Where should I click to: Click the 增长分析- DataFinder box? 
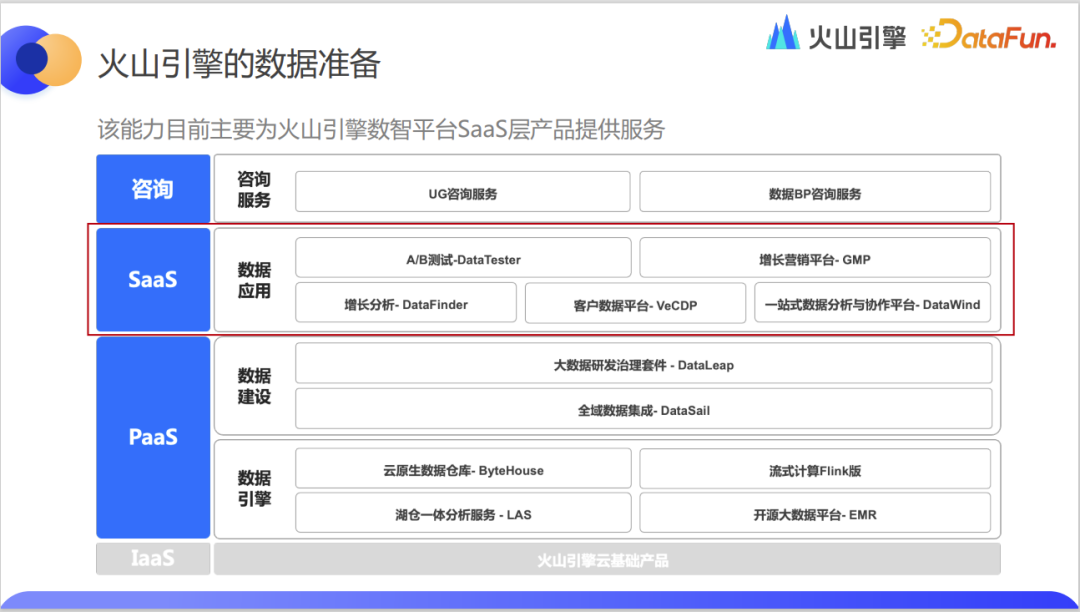tap(406, 303)
